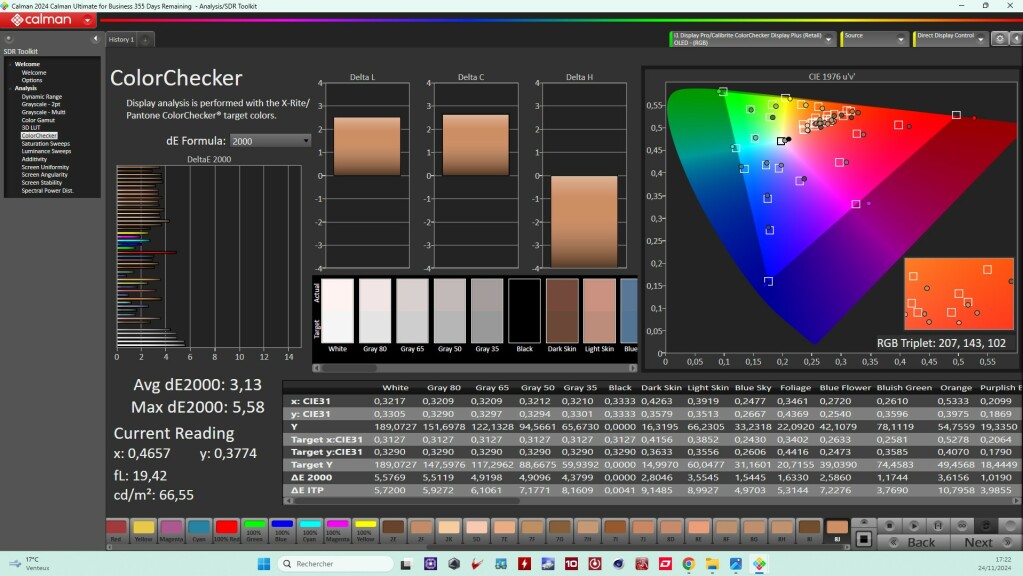
Task: Add a new history tab
Action: pos(145,40)
